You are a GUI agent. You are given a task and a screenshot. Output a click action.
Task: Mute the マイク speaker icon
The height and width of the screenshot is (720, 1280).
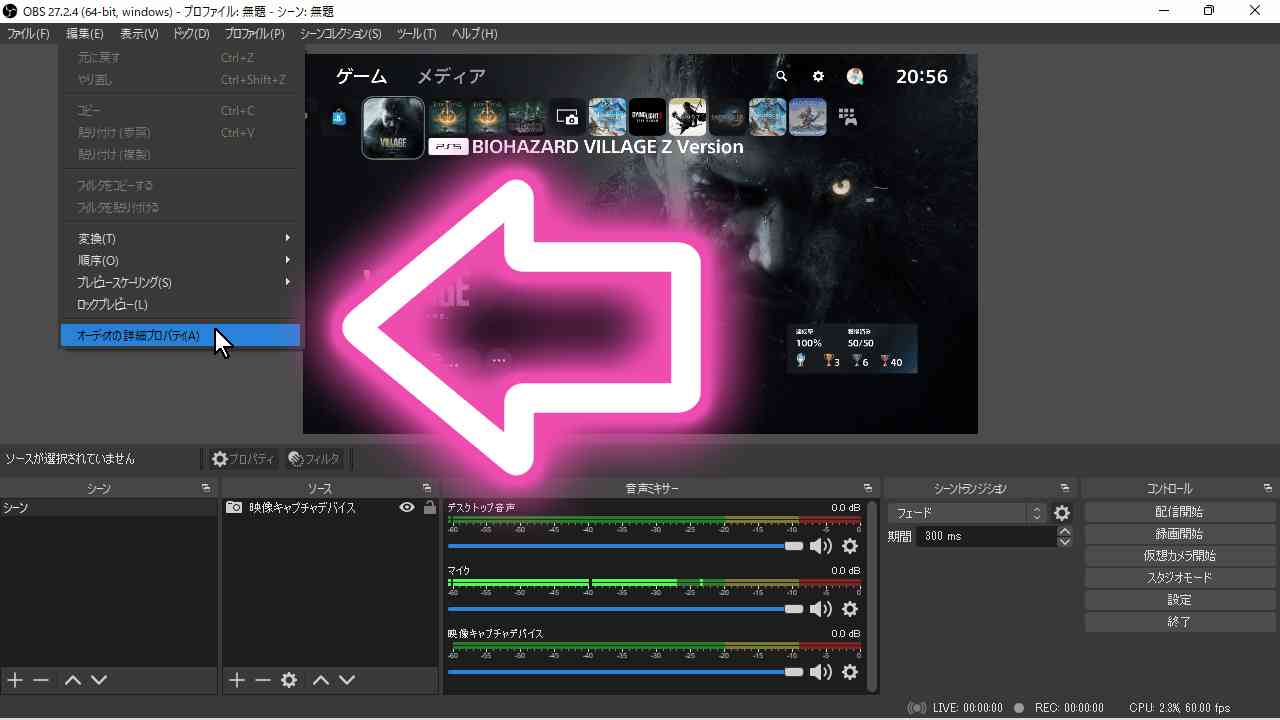(x=821, y=609)
